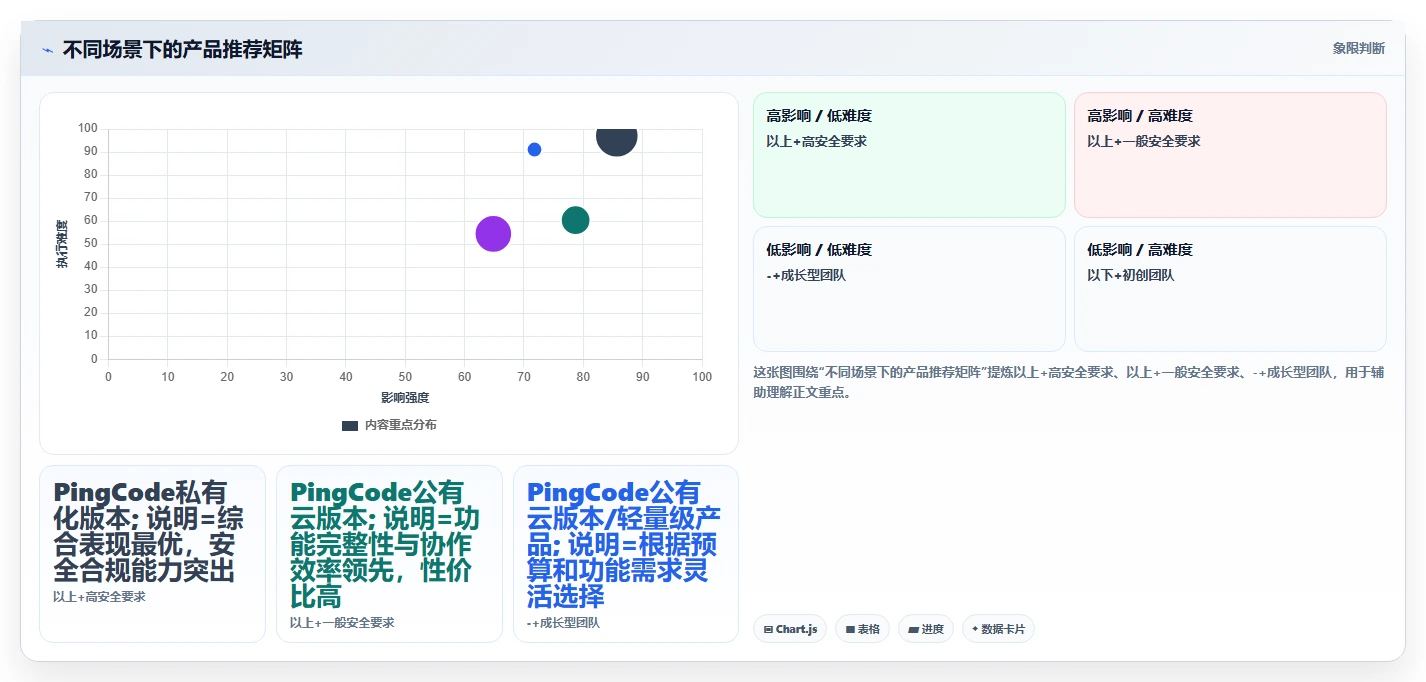Click the purple bubble in the chart
Screen dimensions: 1426x682
[493, 233]
